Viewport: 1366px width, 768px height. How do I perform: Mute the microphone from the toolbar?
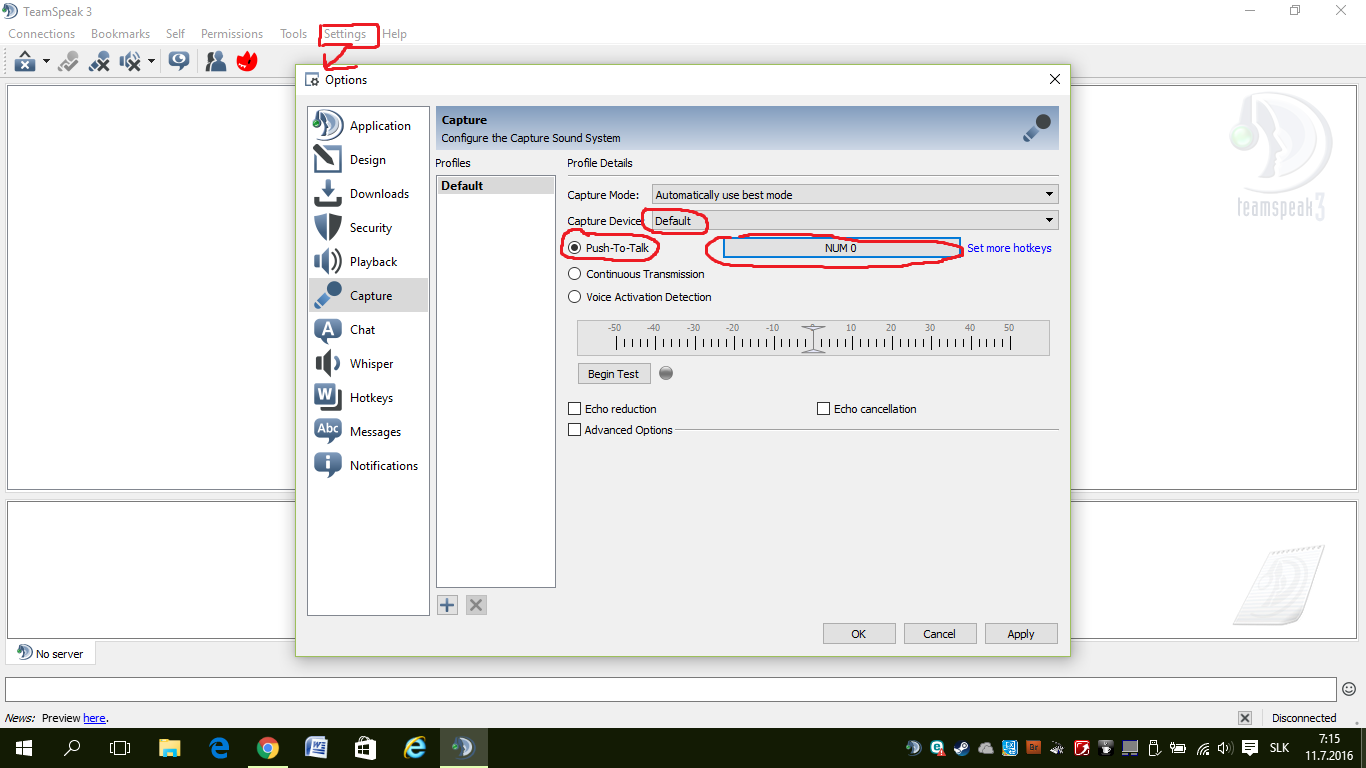click(99, 62)
